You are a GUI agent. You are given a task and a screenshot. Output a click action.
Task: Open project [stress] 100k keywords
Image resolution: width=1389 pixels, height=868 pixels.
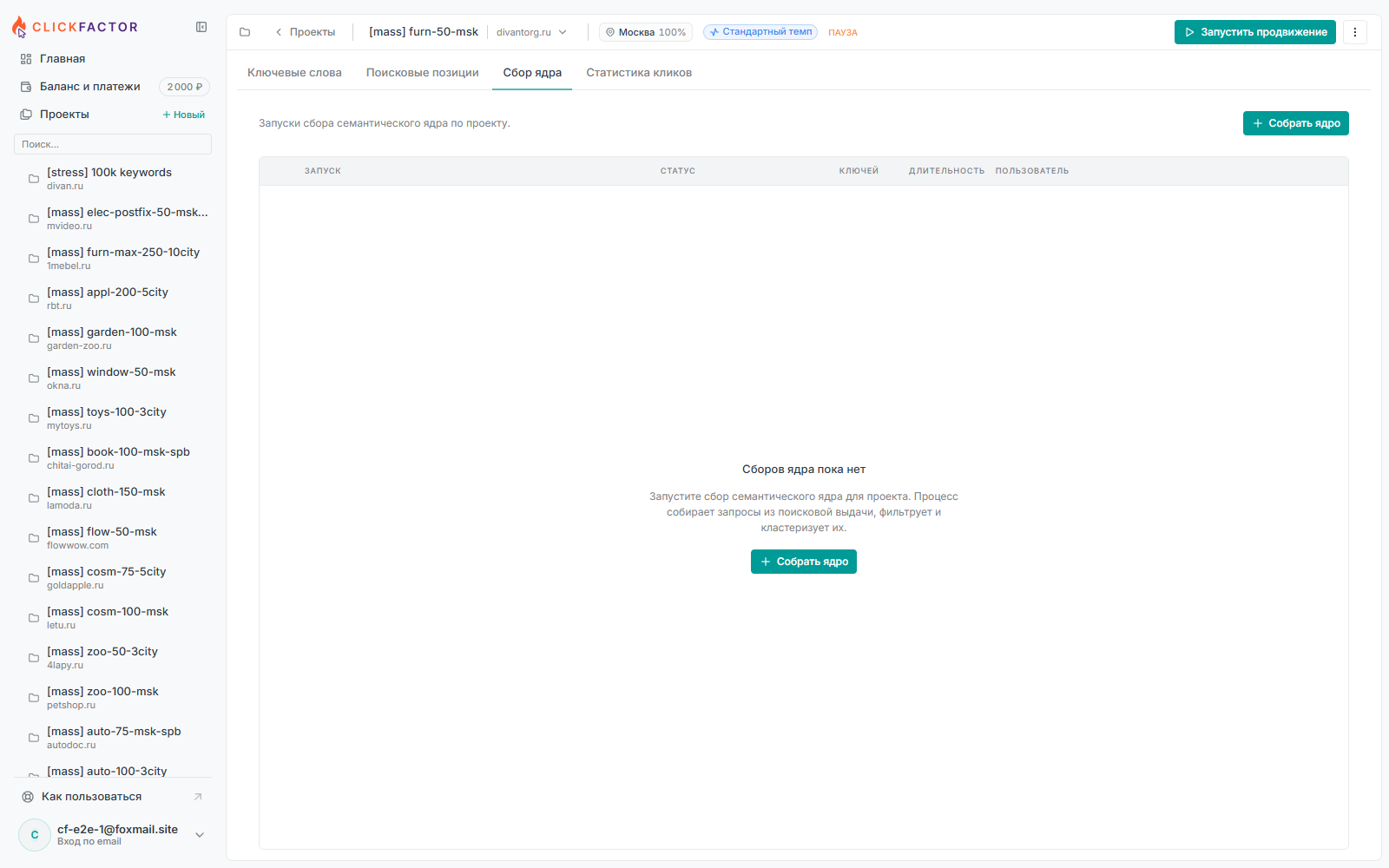tap(113, 178)
